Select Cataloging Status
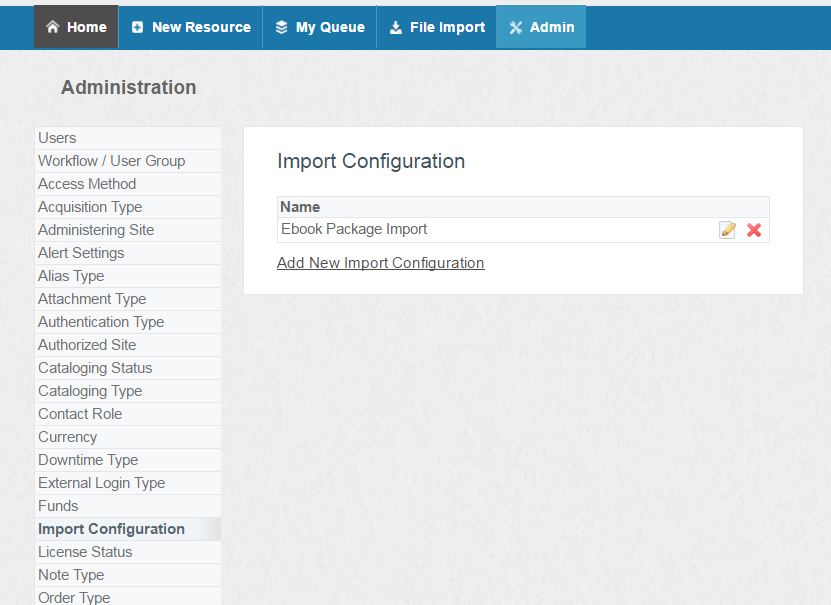Image resolution: width=831 pixels, height=605 pixels. coord(128,368)
